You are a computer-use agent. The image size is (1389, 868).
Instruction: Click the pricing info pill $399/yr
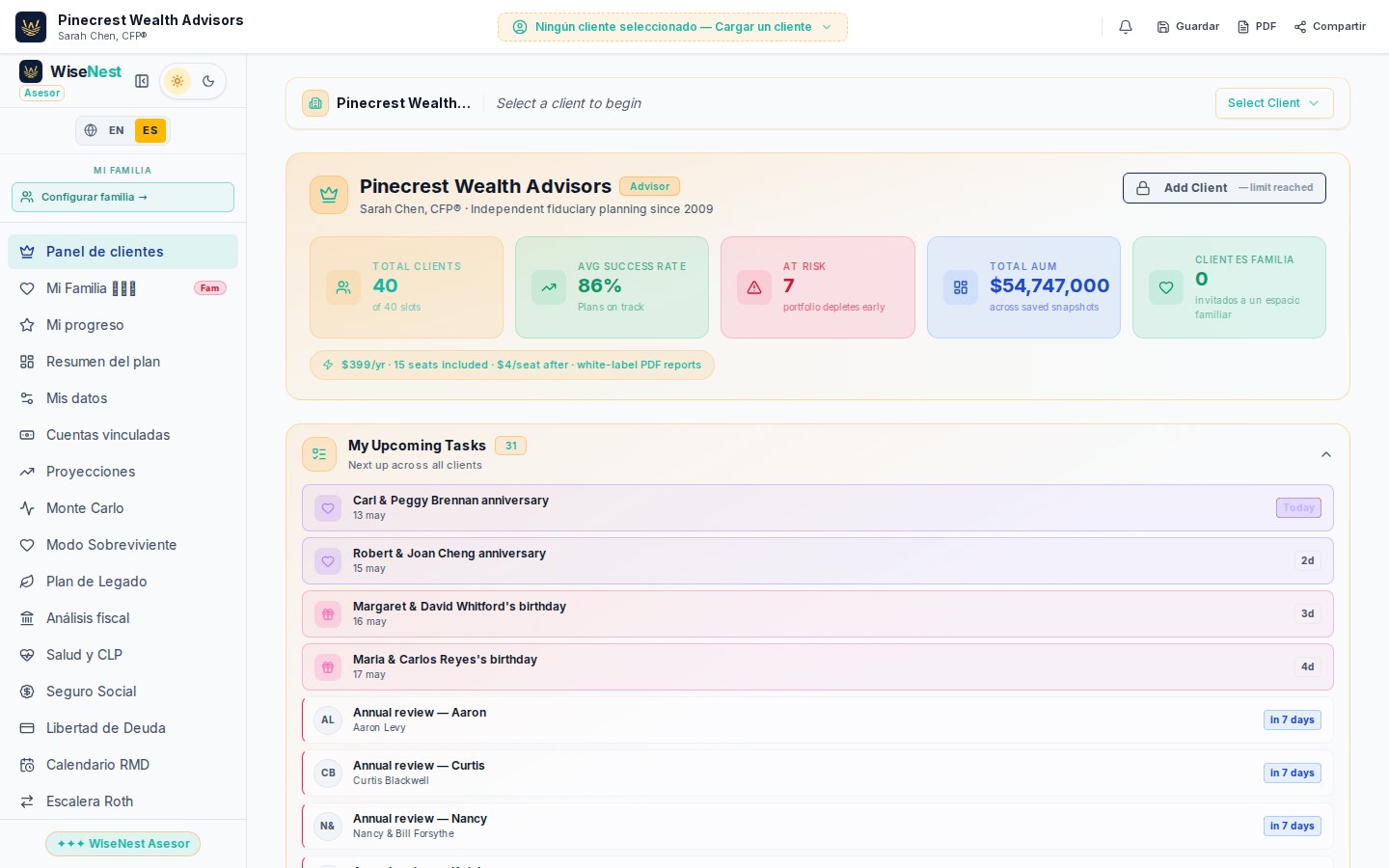tap(512, 366)
